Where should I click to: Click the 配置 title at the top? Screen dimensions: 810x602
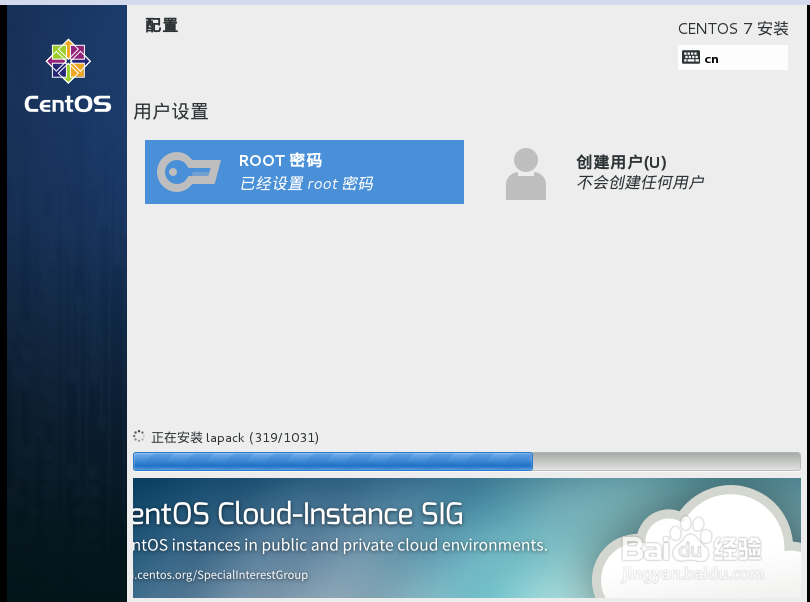(161, 25)
